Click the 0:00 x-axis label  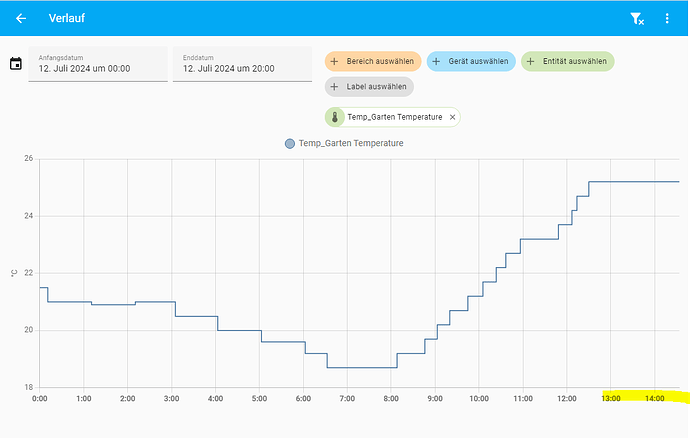[x=40, y=399]
